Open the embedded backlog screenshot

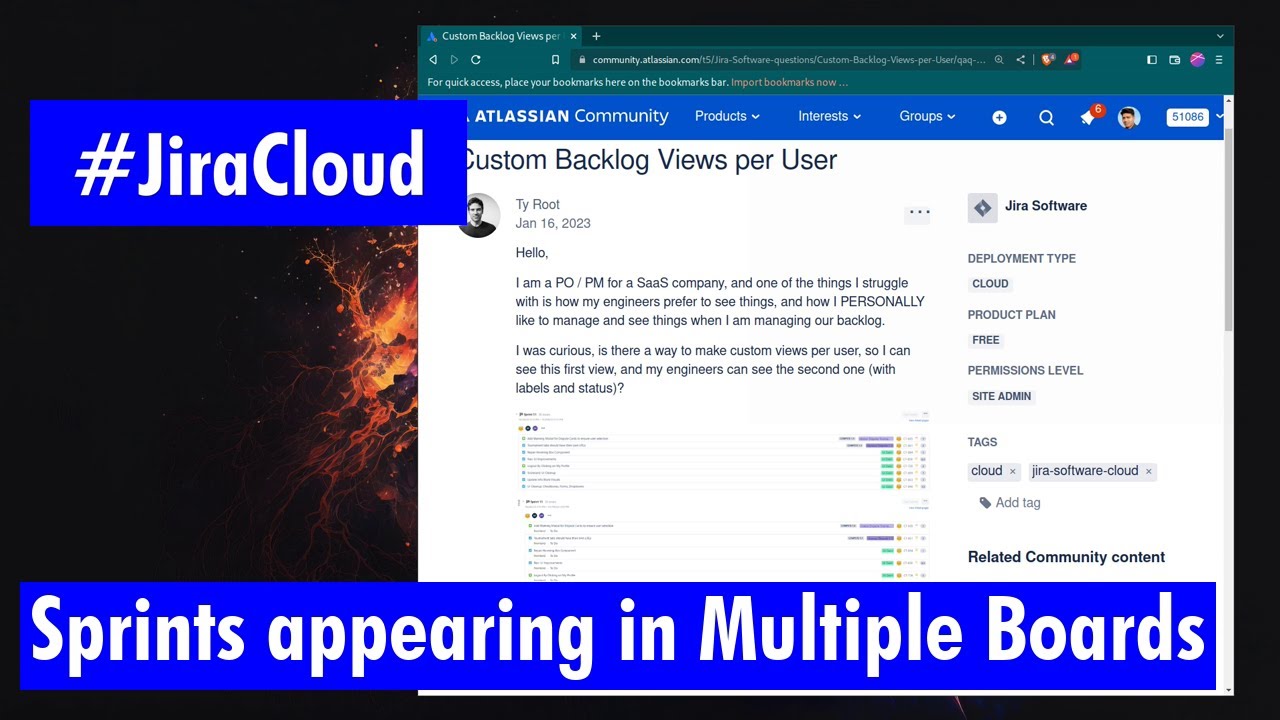pyautogui.click(x=723, y=494)
